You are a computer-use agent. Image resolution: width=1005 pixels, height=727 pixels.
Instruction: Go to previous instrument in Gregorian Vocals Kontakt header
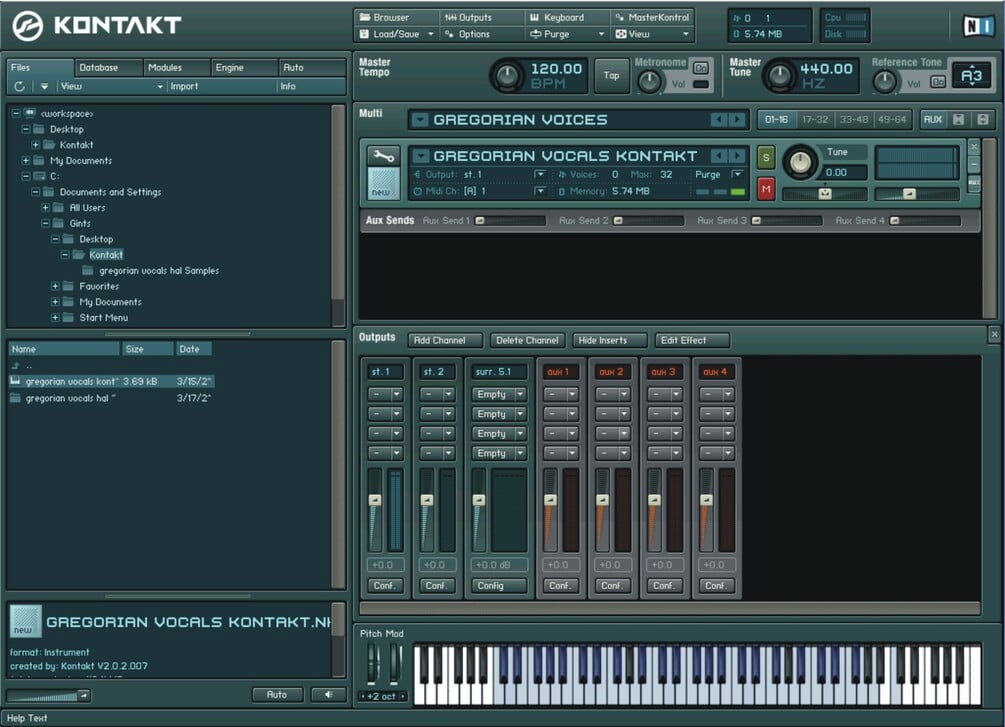(719, 156)
